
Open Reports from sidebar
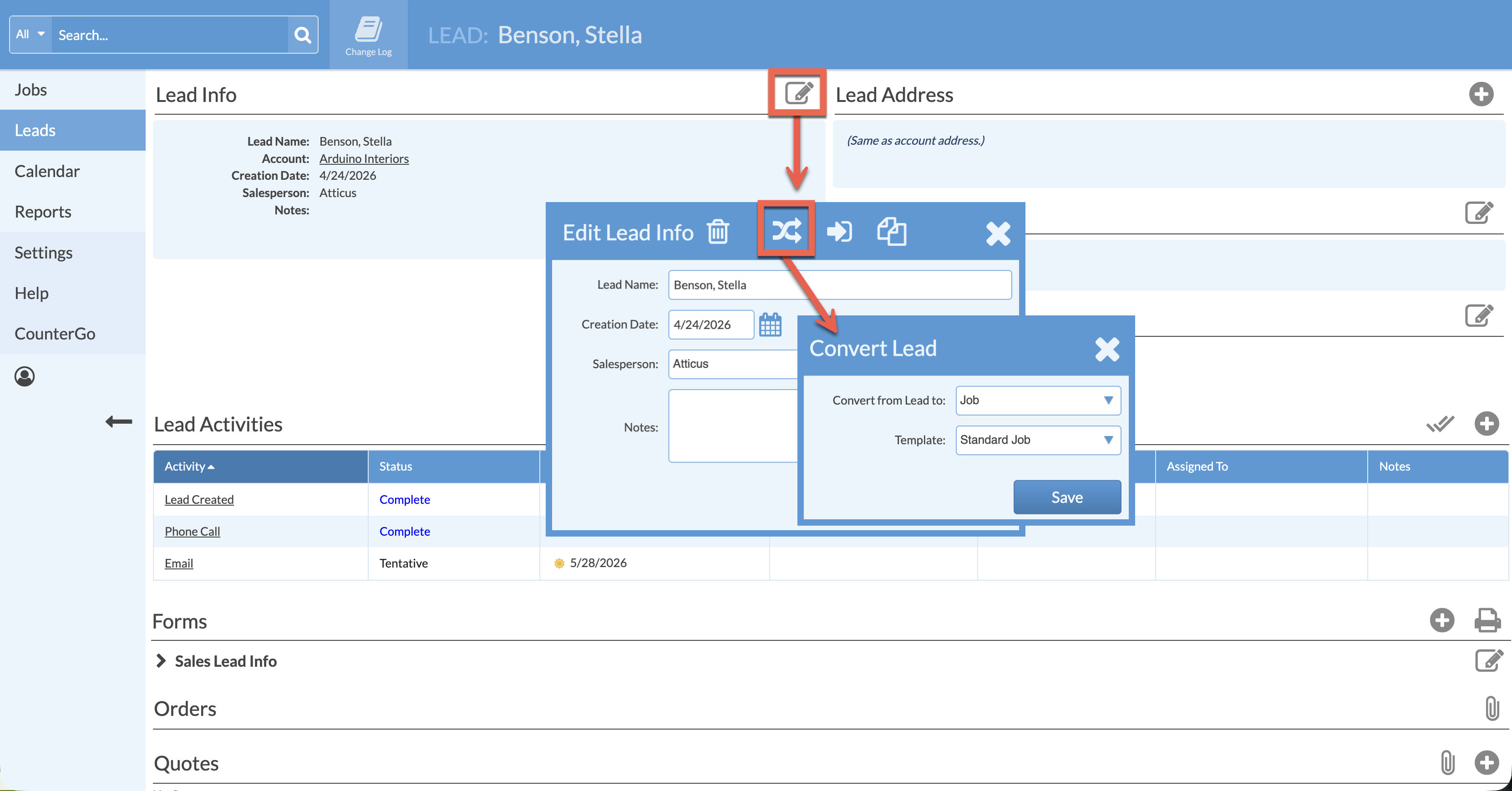73,212
